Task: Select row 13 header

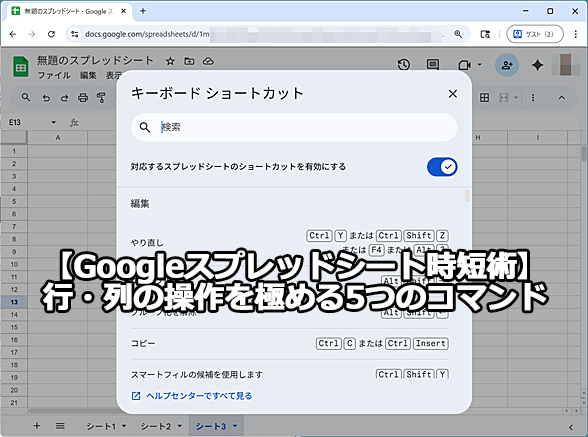Action: (x=14, y=302)
